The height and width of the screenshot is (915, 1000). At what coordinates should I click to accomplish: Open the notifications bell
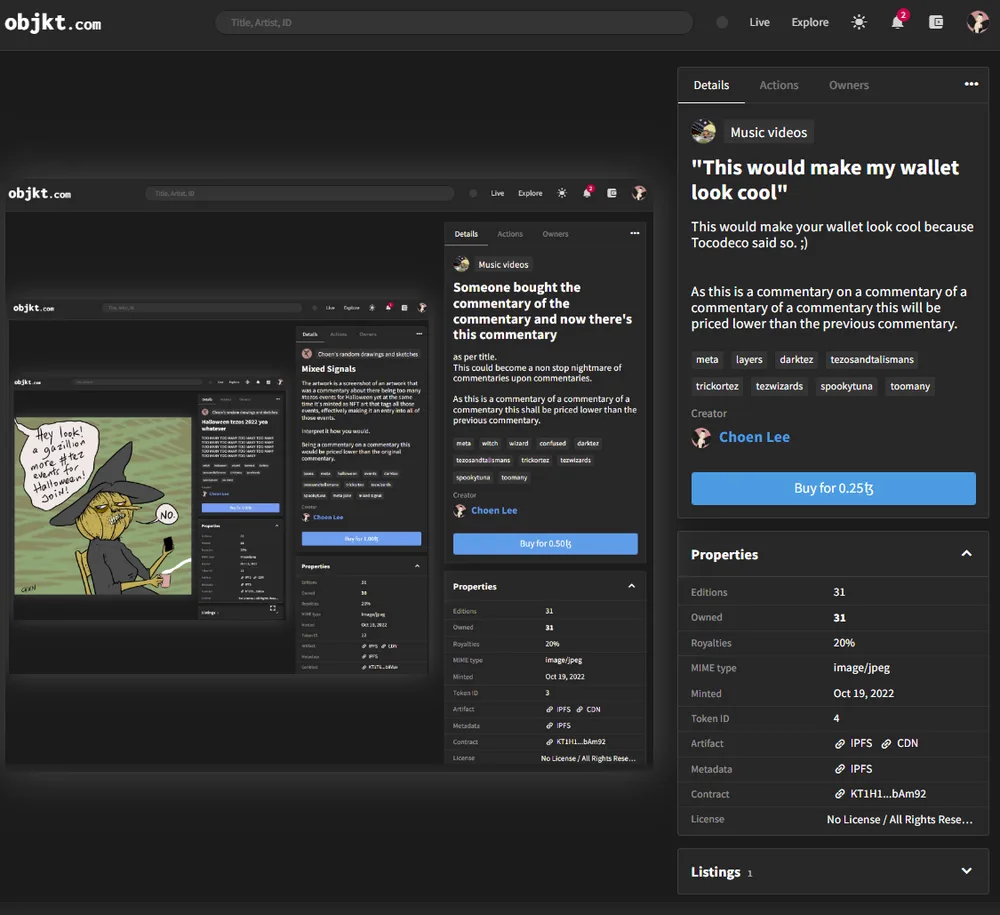point(897,22)
